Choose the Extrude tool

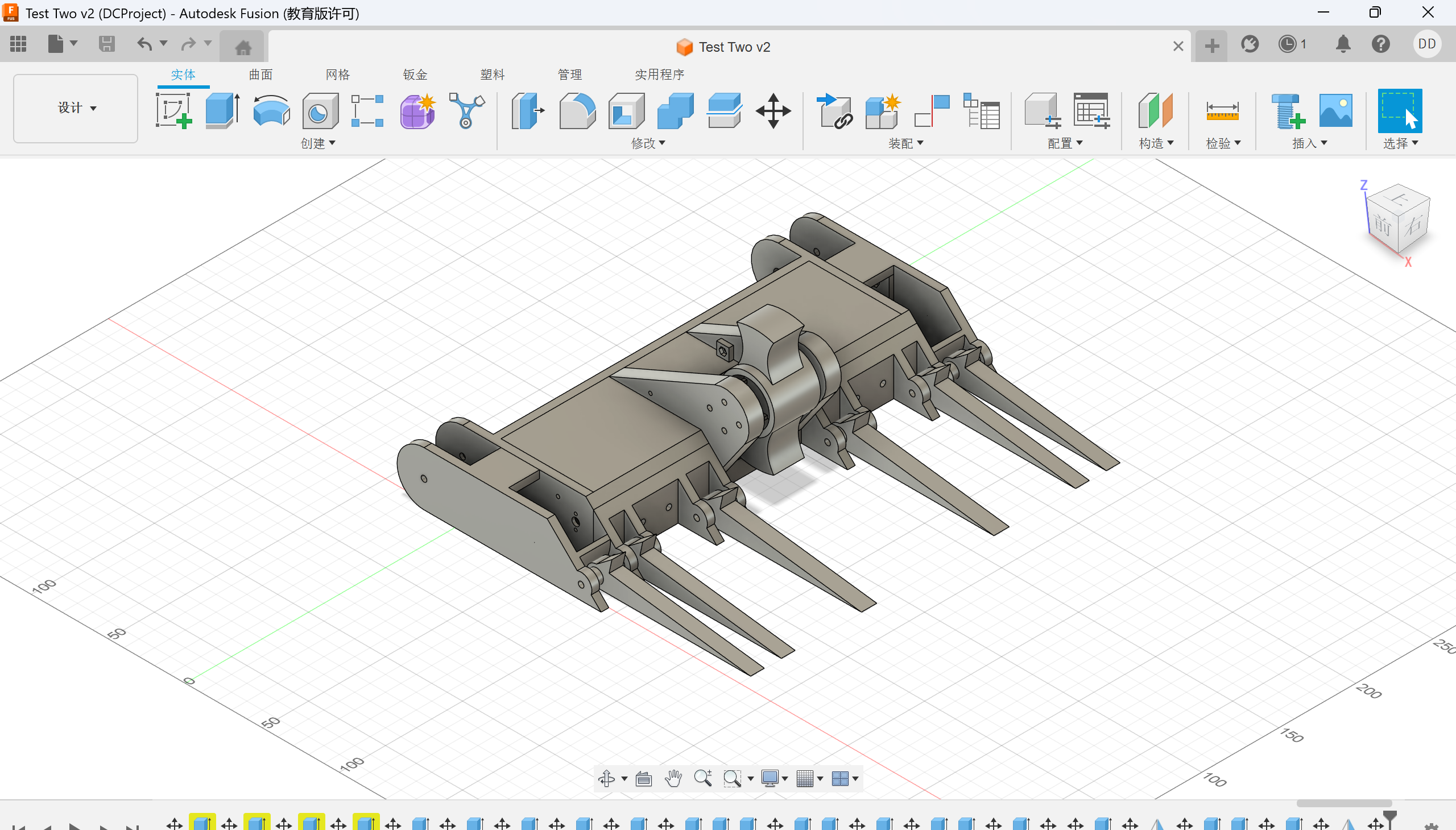click(x=222, y=110)
